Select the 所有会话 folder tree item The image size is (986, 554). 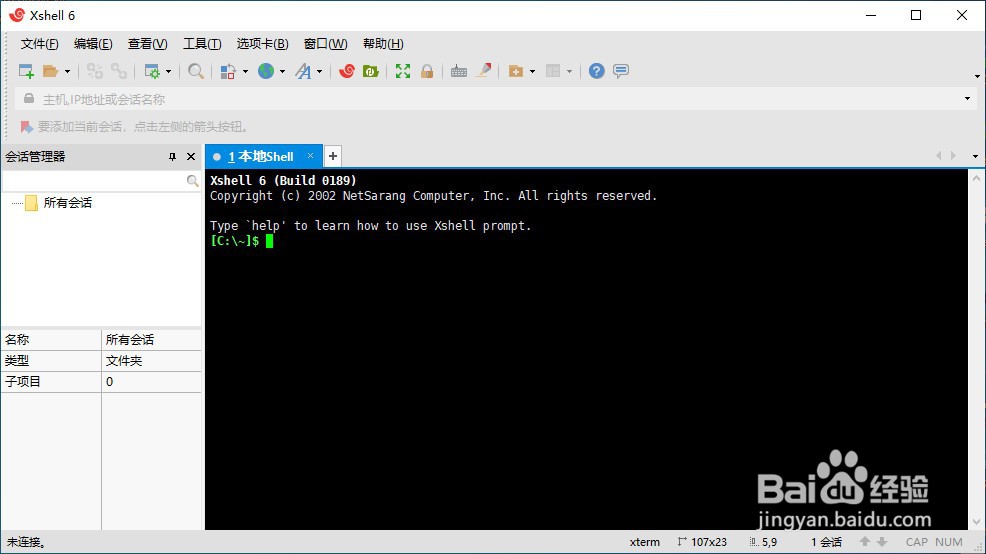coord(67,203)
